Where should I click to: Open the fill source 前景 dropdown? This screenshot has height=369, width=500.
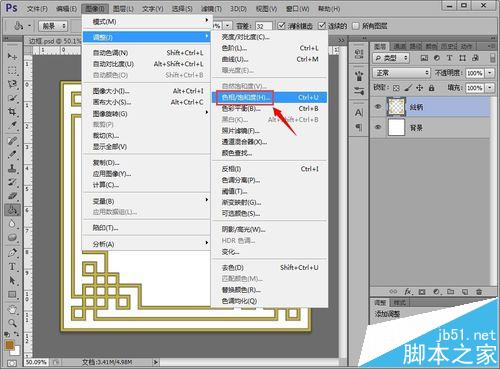53,26
